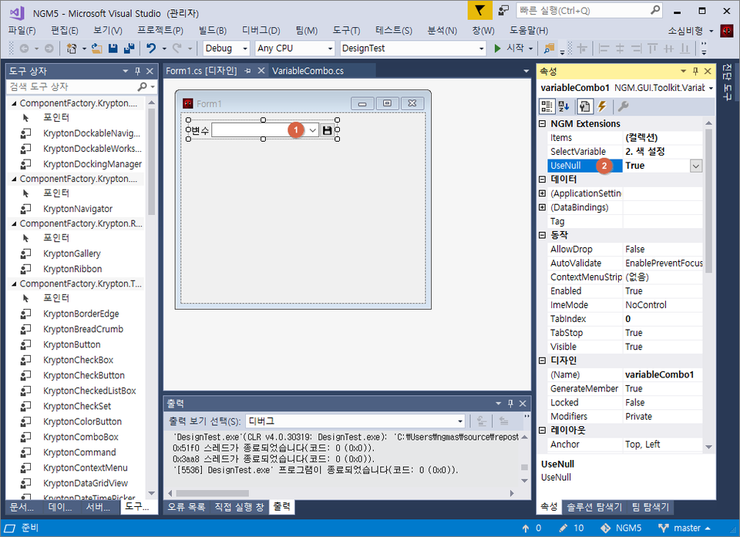Open the 편집(E) menu
This screenshot has height=537, width=740.
coord(64,31)
